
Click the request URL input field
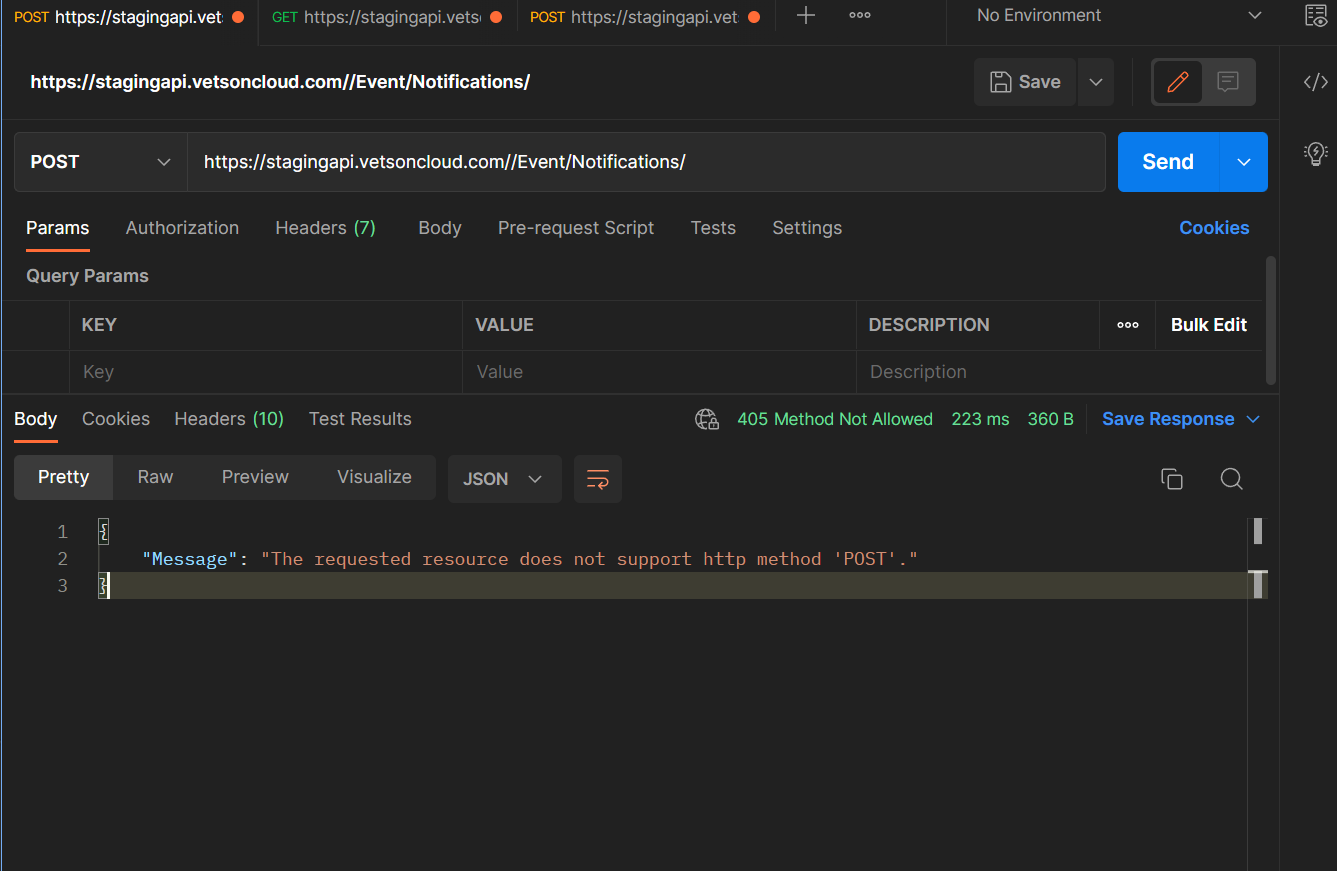point(645,162)
